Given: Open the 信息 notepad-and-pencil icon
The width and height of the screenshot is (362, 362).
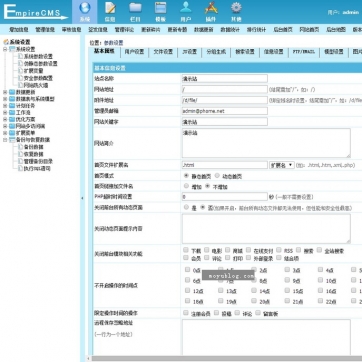Looking at the screenshot, I should click(110, 8).
